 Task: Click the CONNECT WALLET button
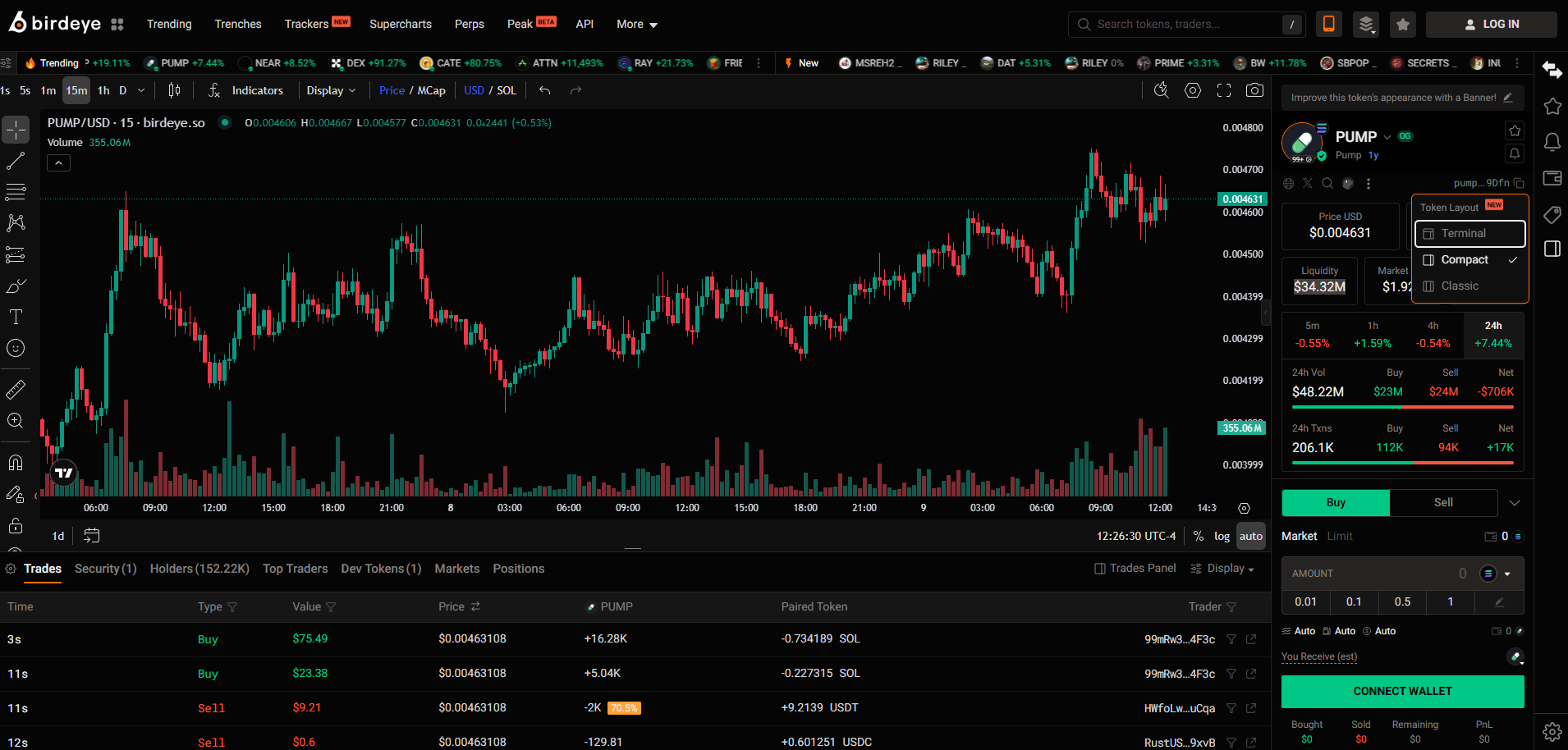(x=1402, y=692)
